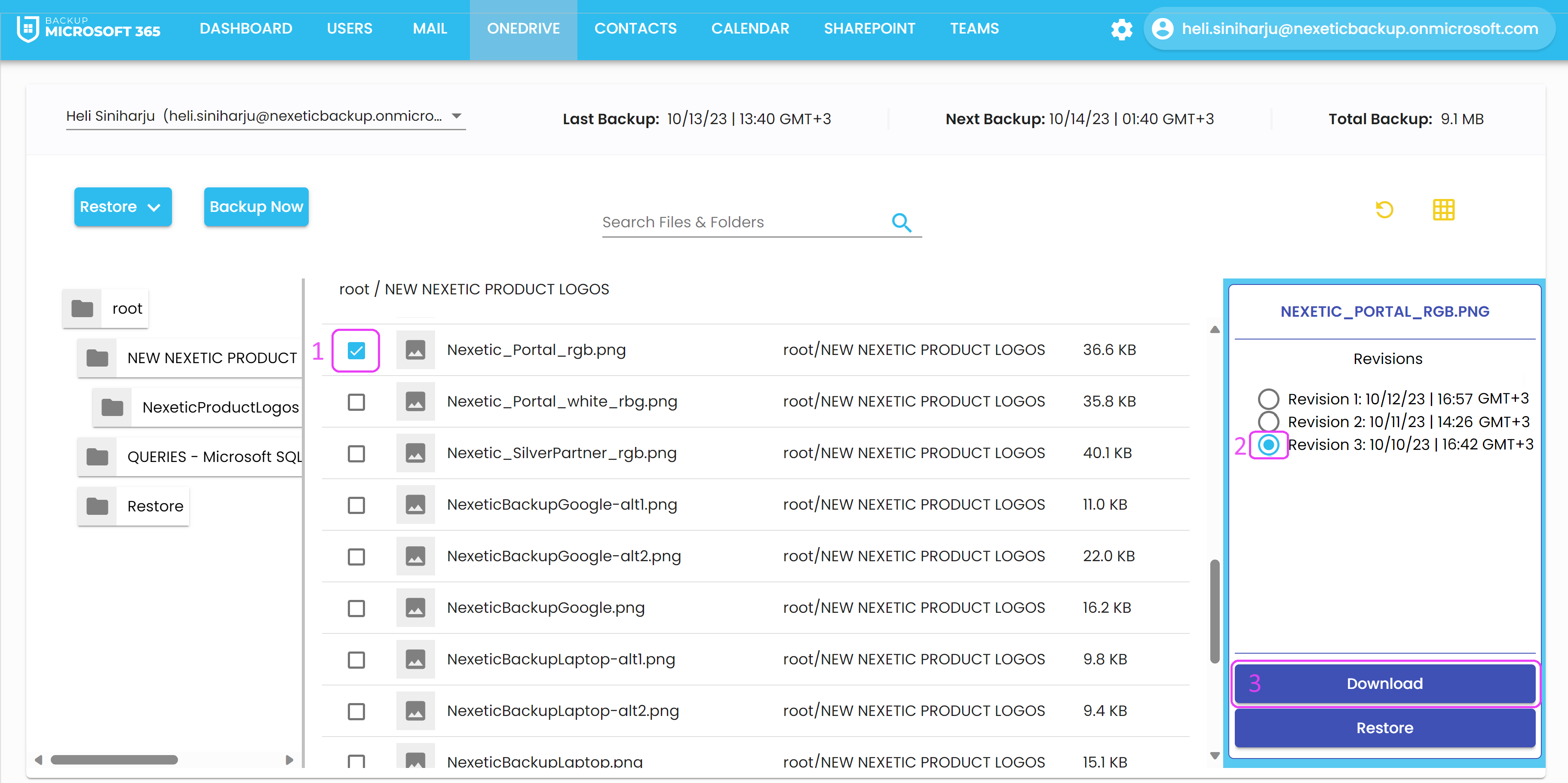Viewport: 1568px width, 783px height.
Task: Check NexeticBackupGoogle-alt1.png checkbox
Action: (356, 505)
